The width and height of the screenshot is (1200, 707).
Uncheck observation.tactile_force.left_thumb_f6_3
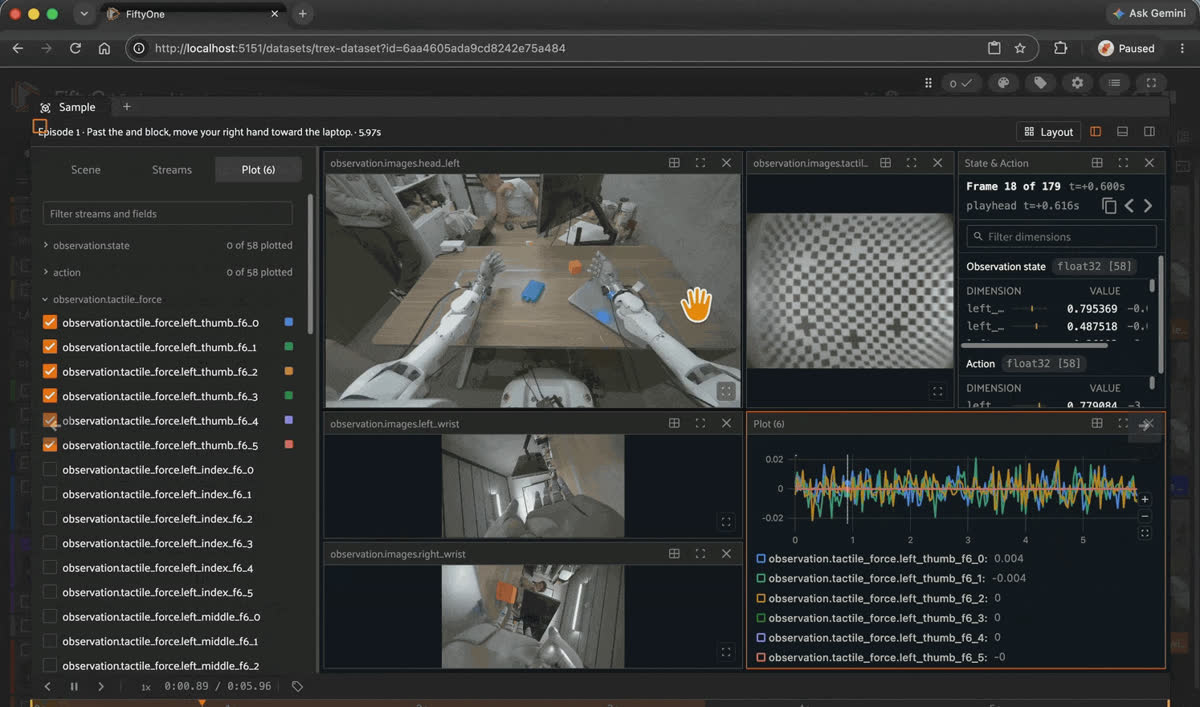click(x=50, y=396)
